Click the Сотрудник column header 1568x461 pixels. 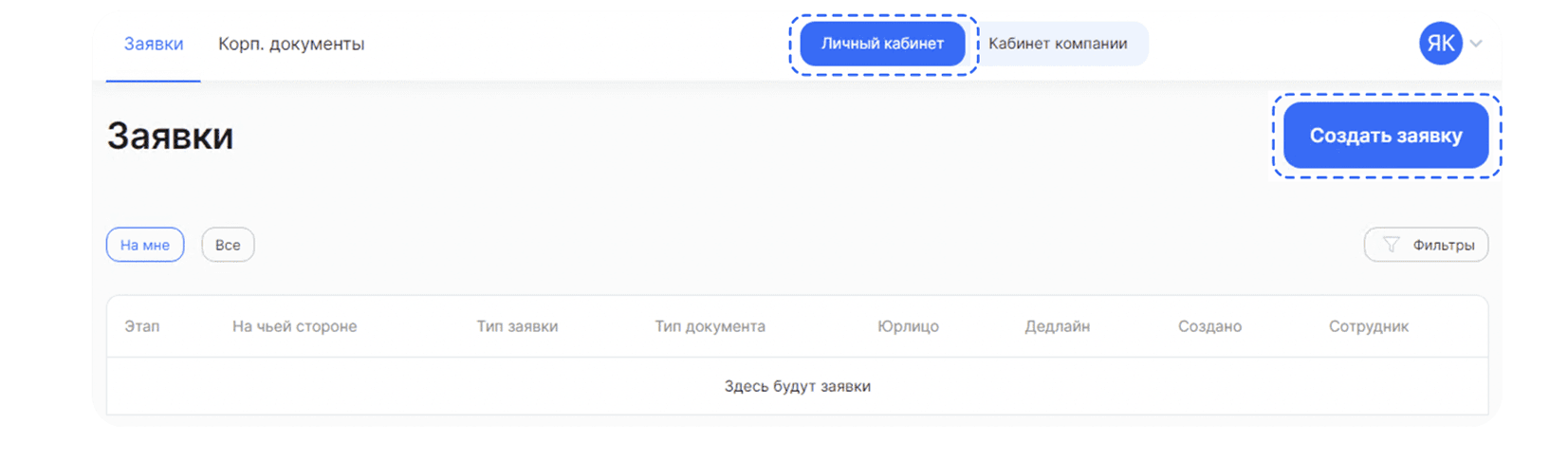1368,326
